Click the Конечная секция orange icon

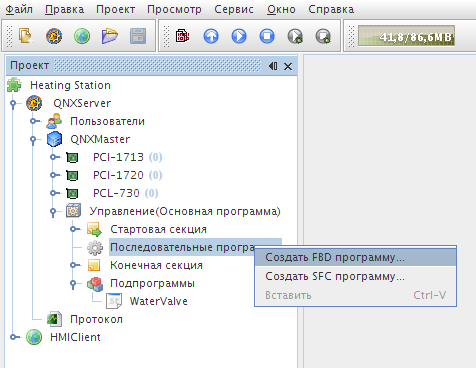click(94, 265)
